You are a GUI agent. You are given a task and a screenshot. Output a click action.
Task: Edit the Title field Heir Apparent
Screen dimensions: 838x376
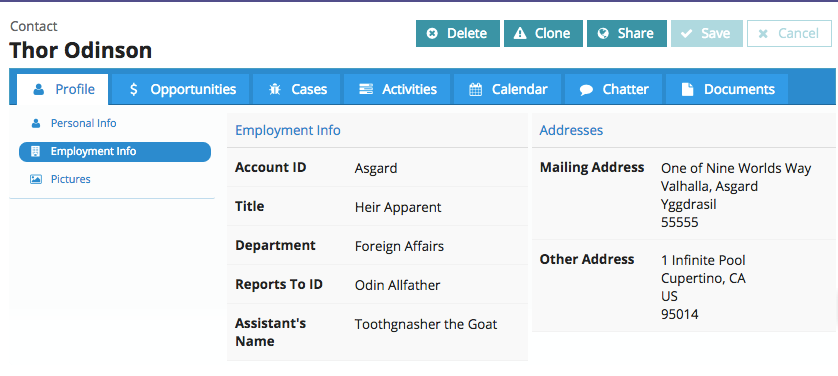coord(398,207)
